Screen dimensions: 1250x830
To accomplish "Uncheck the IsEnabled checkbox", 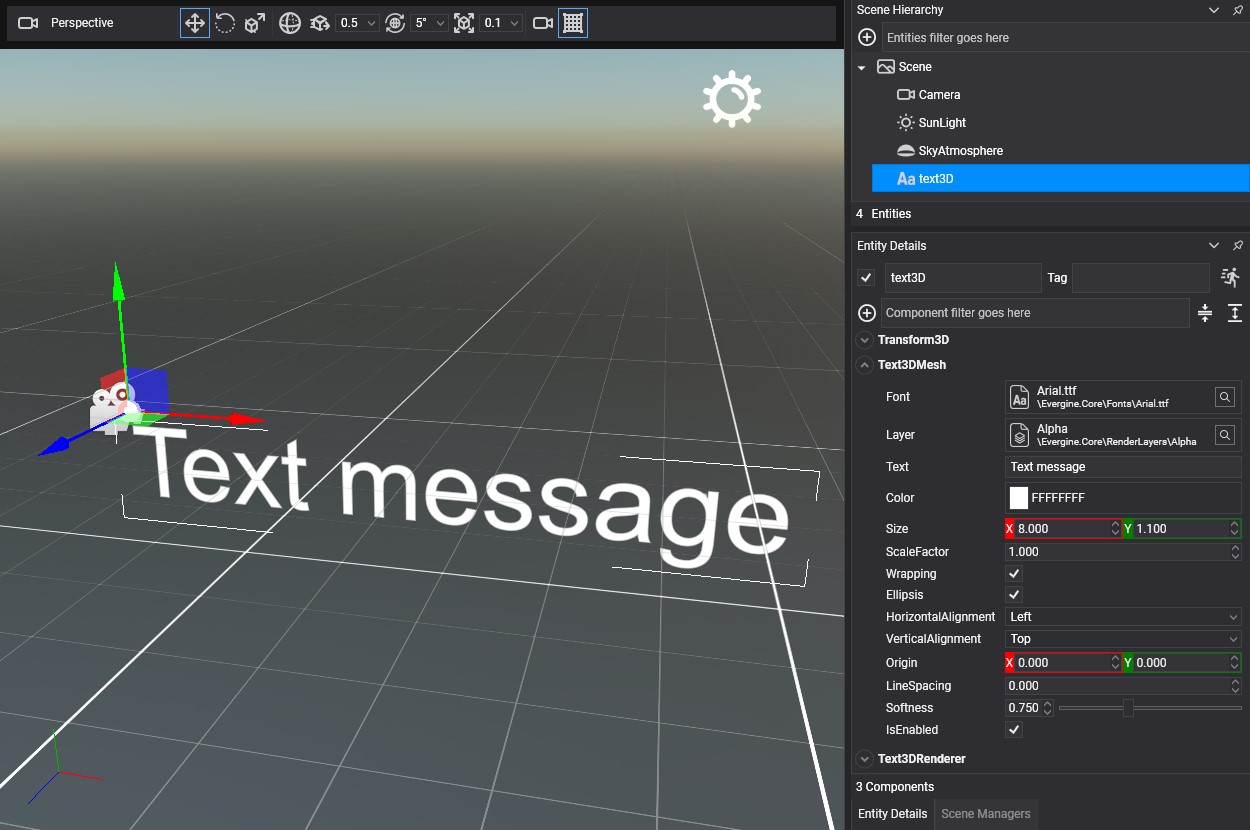I will tap(1014, 730).
